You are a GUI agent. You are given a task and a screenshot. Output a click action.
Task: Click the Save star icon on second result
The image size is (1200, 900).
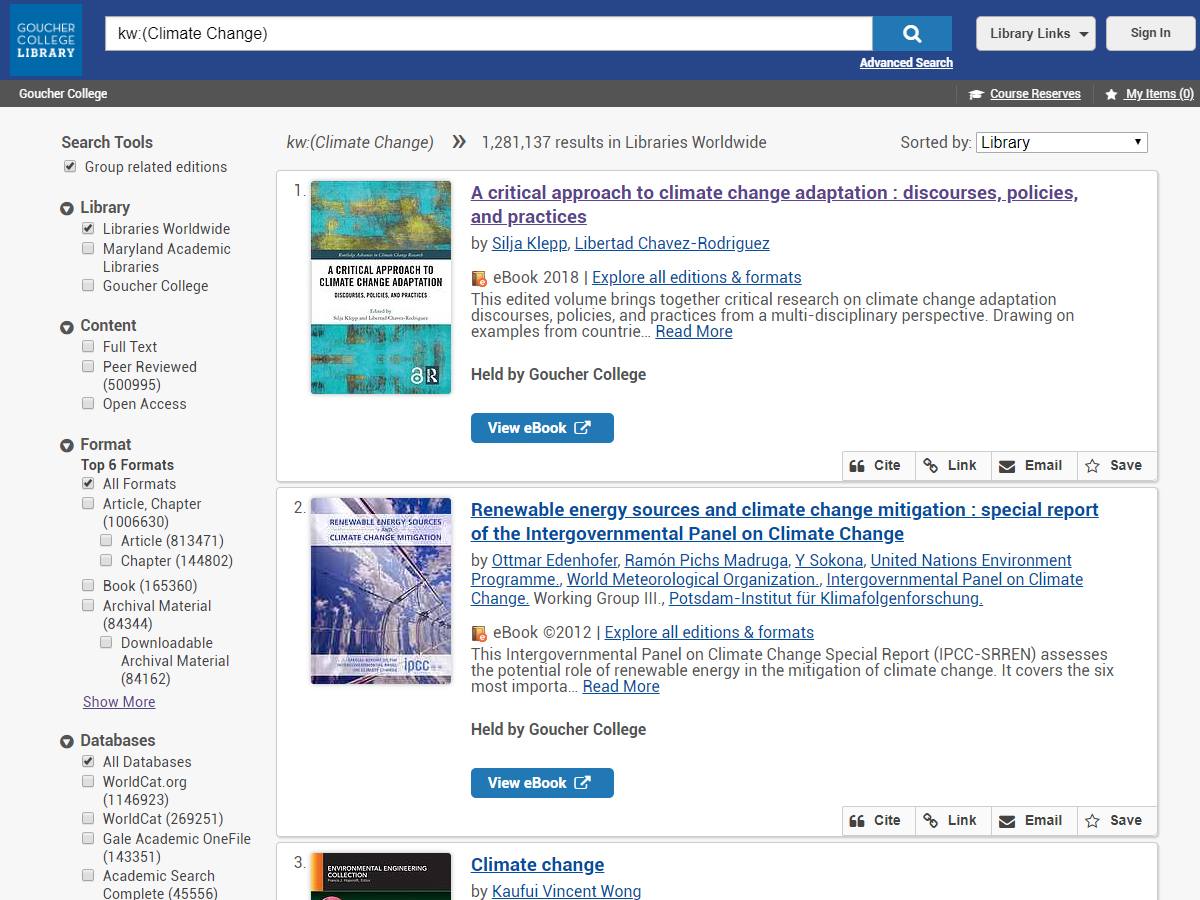point(1092,821)
